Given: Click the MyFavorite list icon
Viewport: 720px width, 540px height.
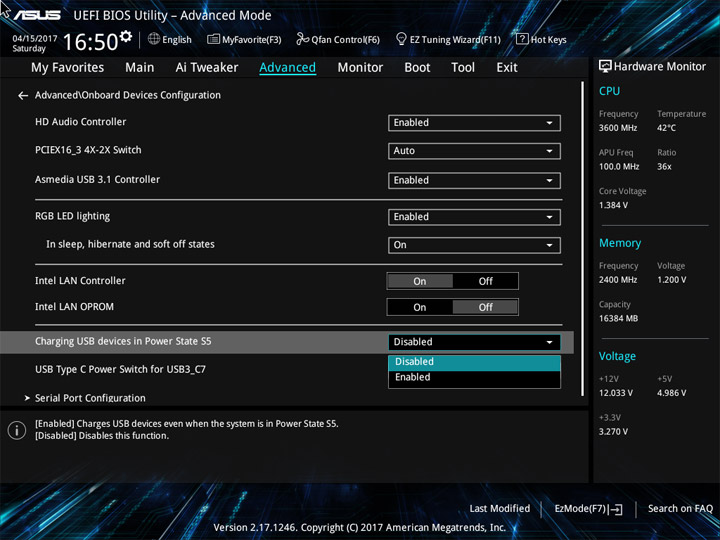Looking at the screenshot, I should coord(213,39).
